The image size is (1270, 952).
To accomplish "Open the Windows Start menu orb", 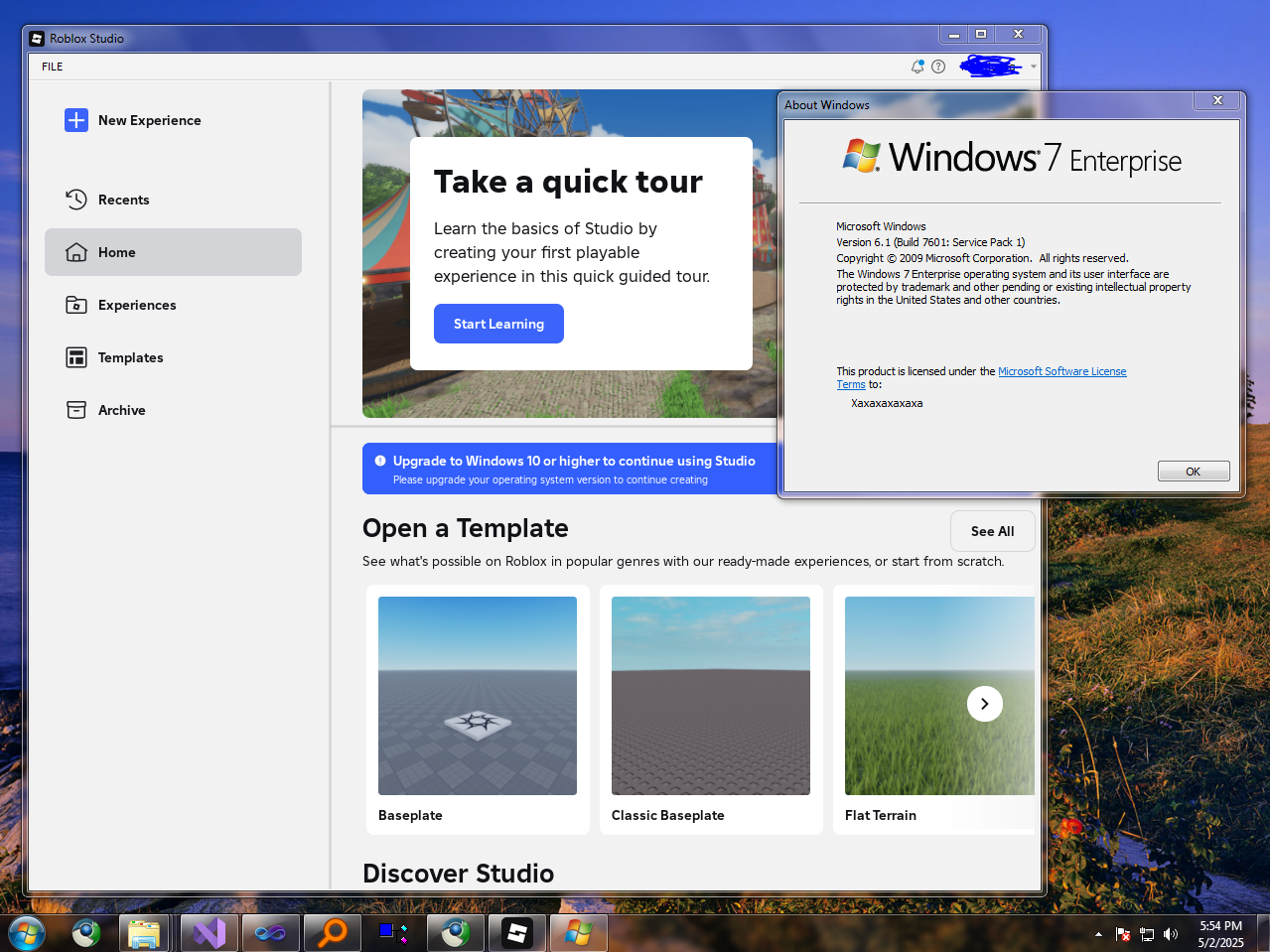I will click(x=27, y=933).
